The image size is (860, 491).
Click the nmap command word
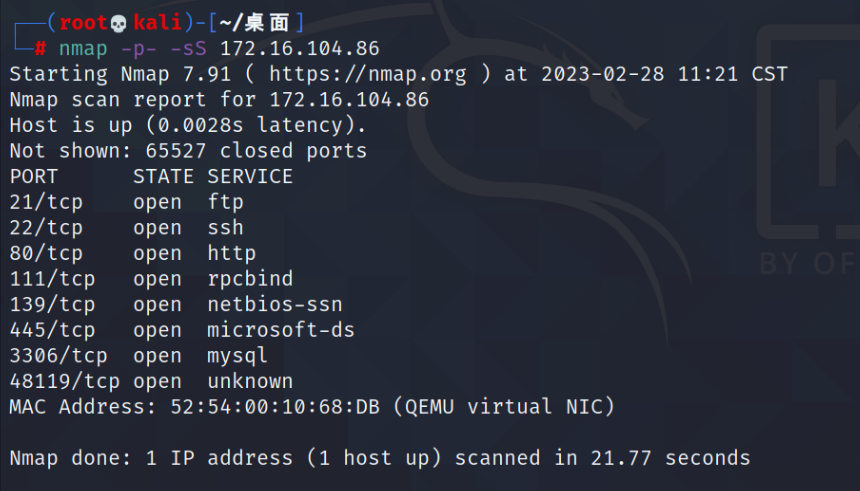click(83, 49)
